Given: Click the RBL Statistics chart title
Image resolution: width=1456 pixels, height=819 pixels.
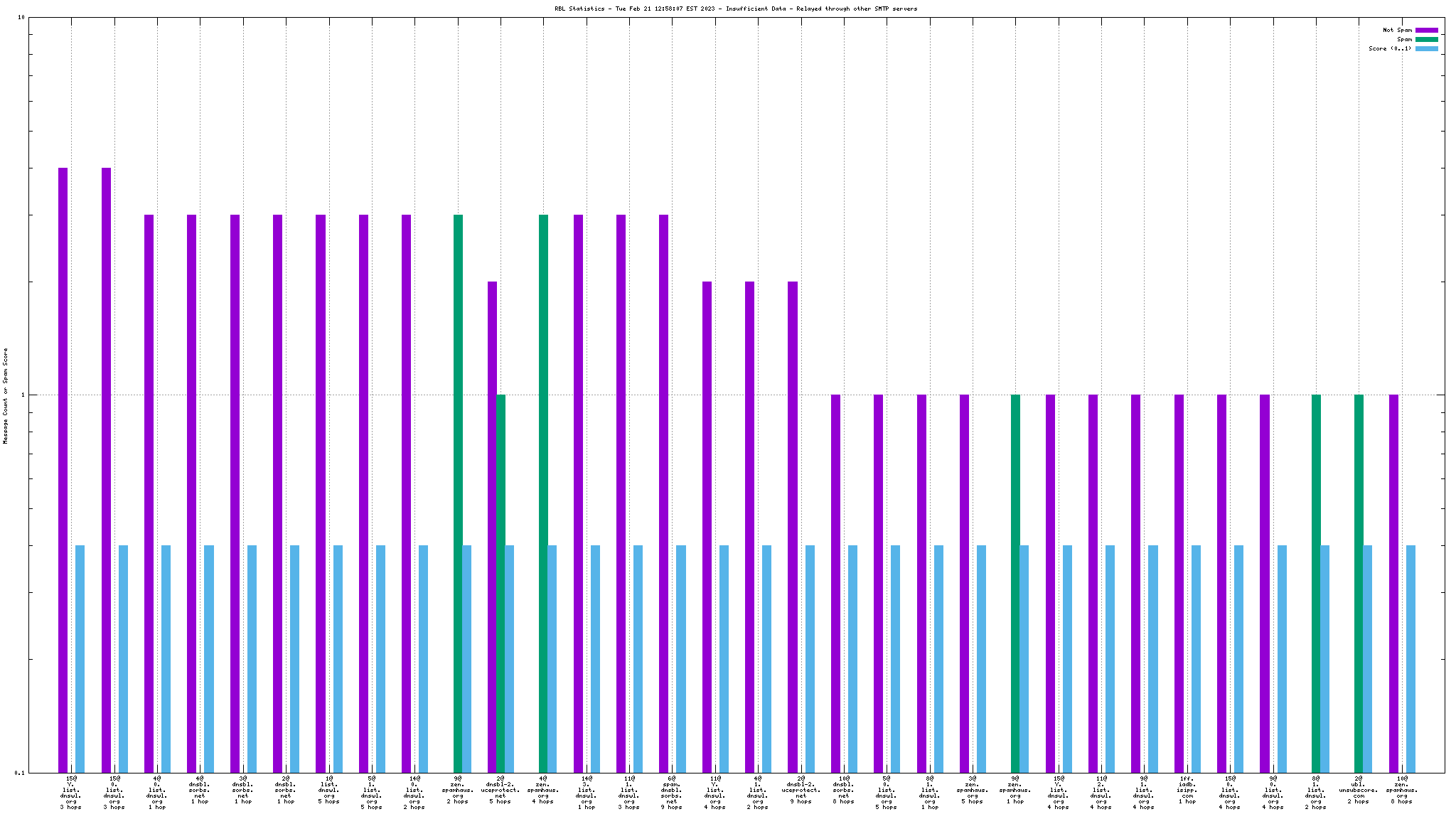Looking at the screenshot, I should click(x=736, y=9).
